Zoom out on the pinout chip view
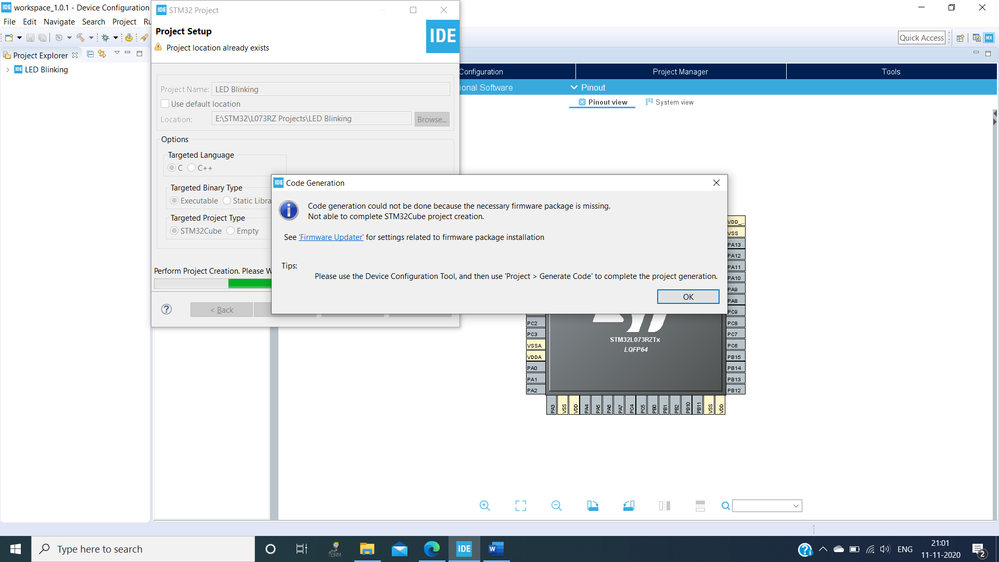 point(556,505)
